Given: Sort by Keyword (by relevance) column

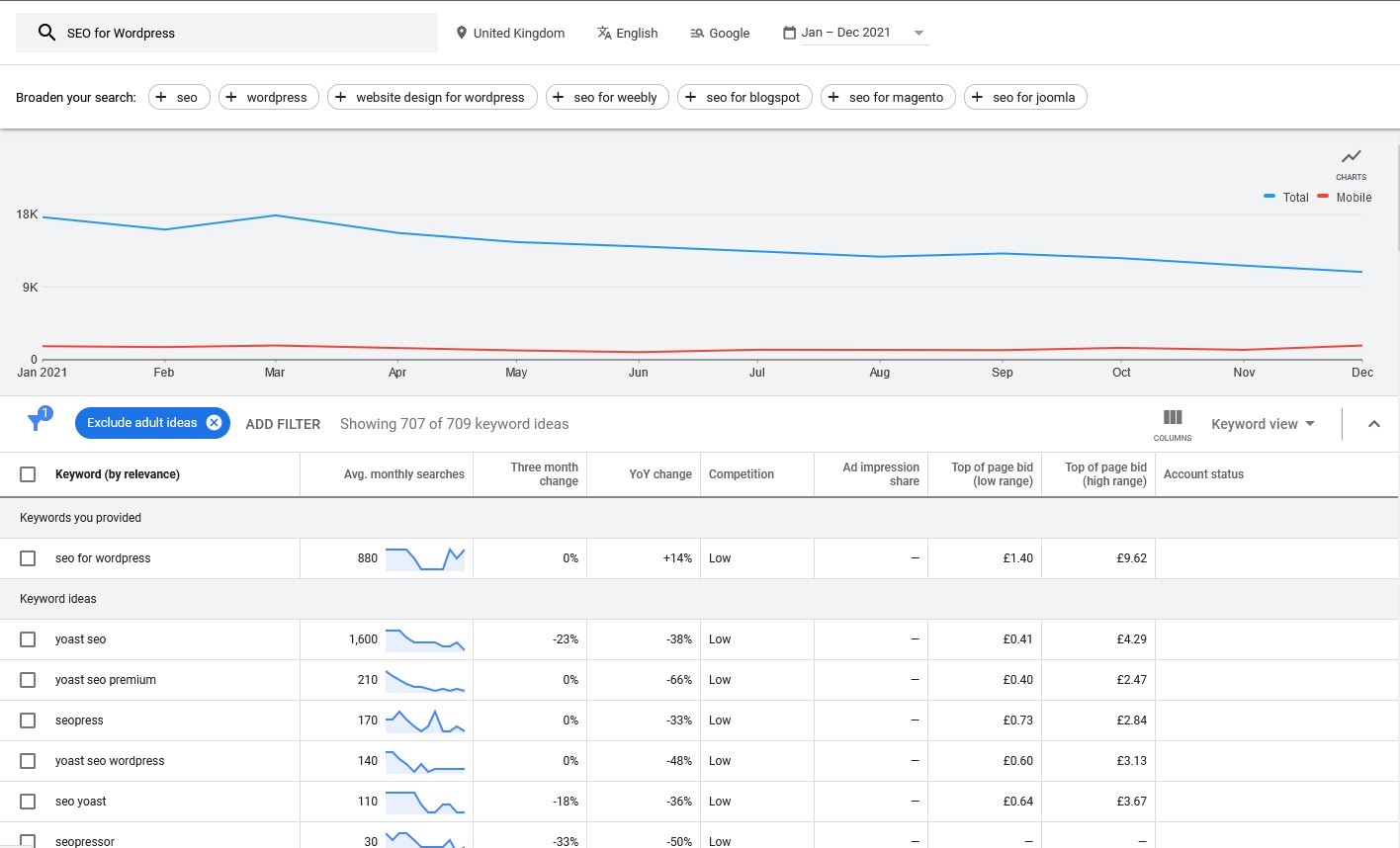Looking at the screenshot, I should (x=118, y=474).
